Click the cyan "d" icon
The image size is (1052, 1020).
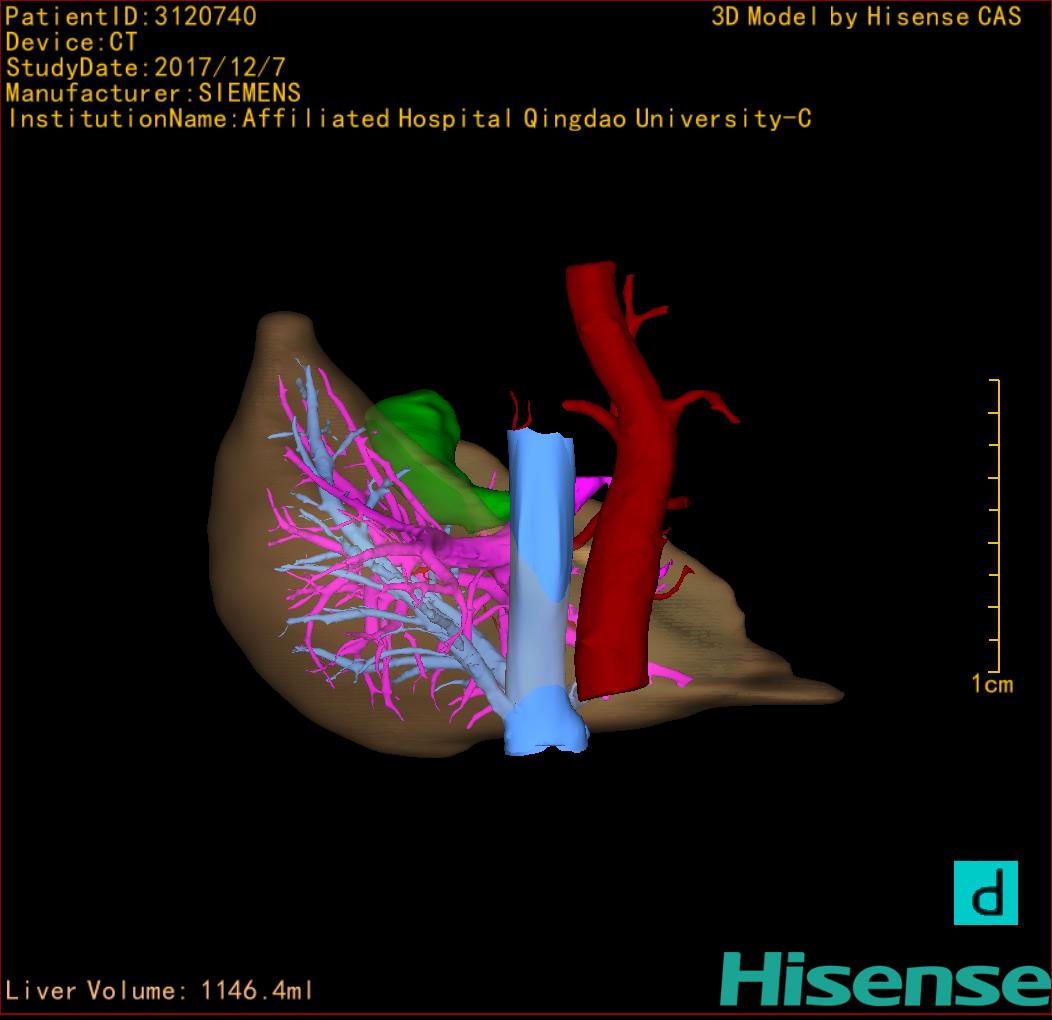(x=985, y=892)
